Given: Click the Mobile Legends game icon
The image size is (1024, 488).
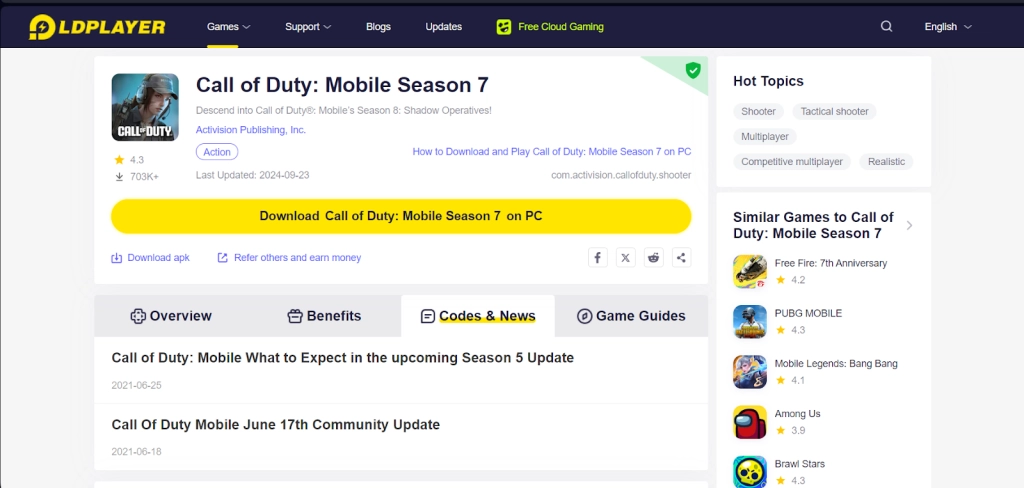Looking at the screenshot, I should click(x=750, y=372).
